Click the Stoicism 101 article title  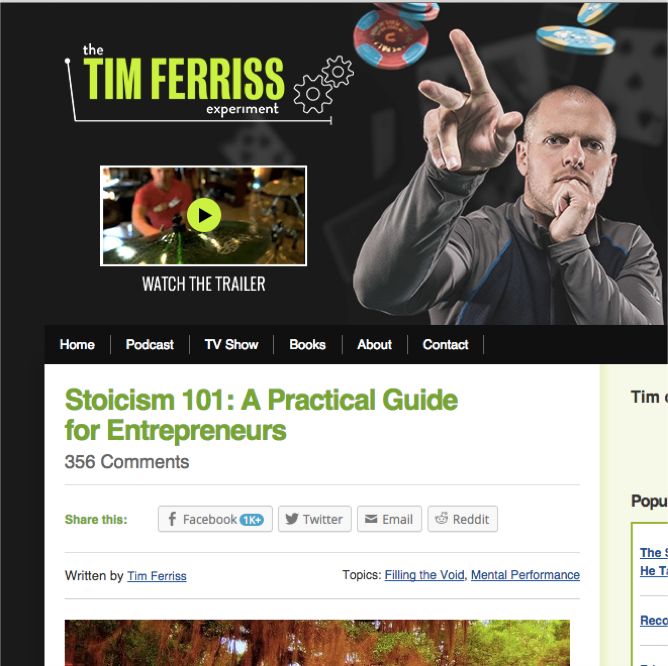coord(261,415)
